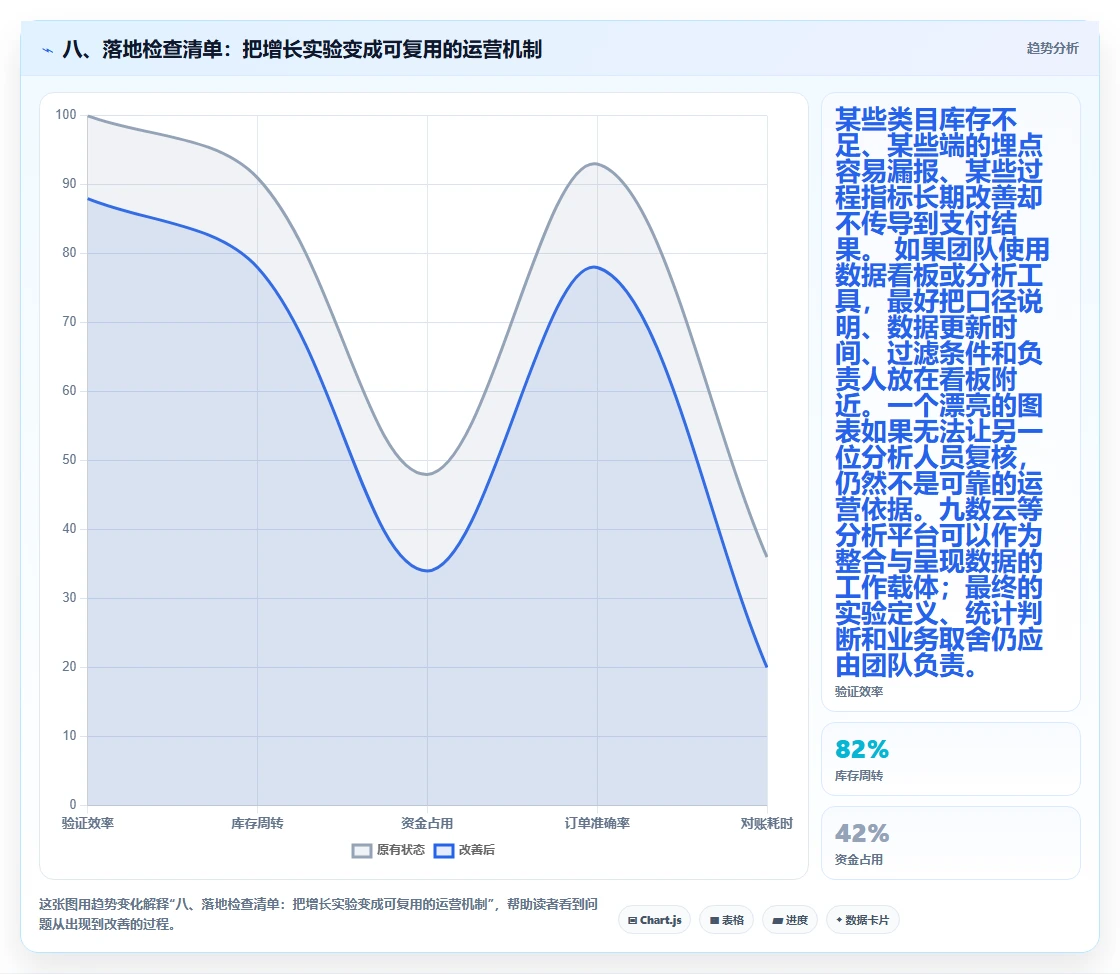This screenshot has width=1120, height=974.
Task: Click the 对账耗时 x-axis label
Action: pyautogui.click(x=766, y=823)
